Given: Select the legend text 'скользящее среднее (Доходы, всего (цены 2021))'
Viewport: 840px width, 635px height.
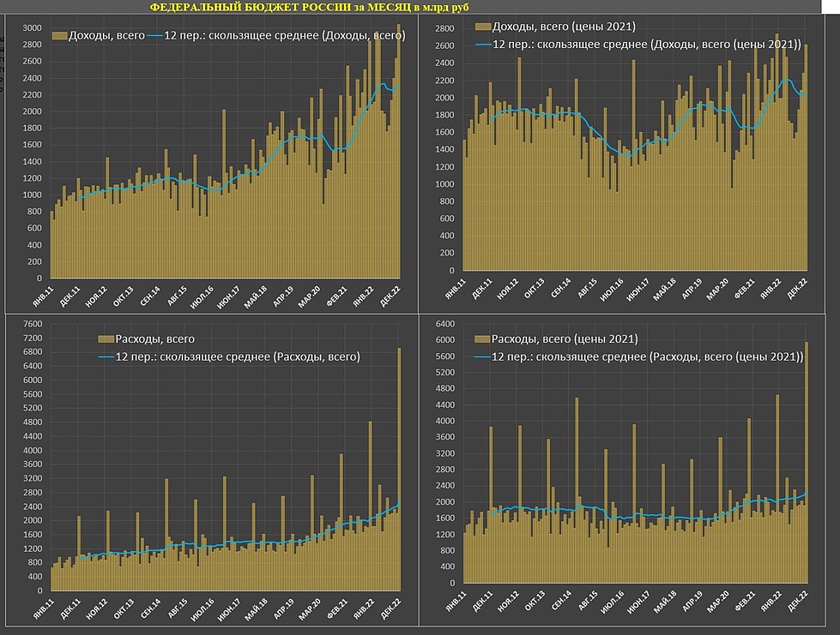Looking at the screenshot, I should 650,44.
